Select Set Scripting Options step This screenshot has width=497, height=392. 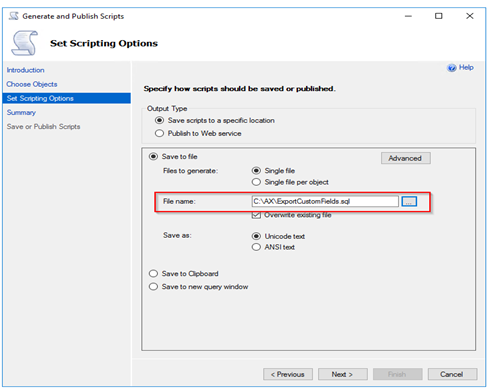[x=66, y=98]
